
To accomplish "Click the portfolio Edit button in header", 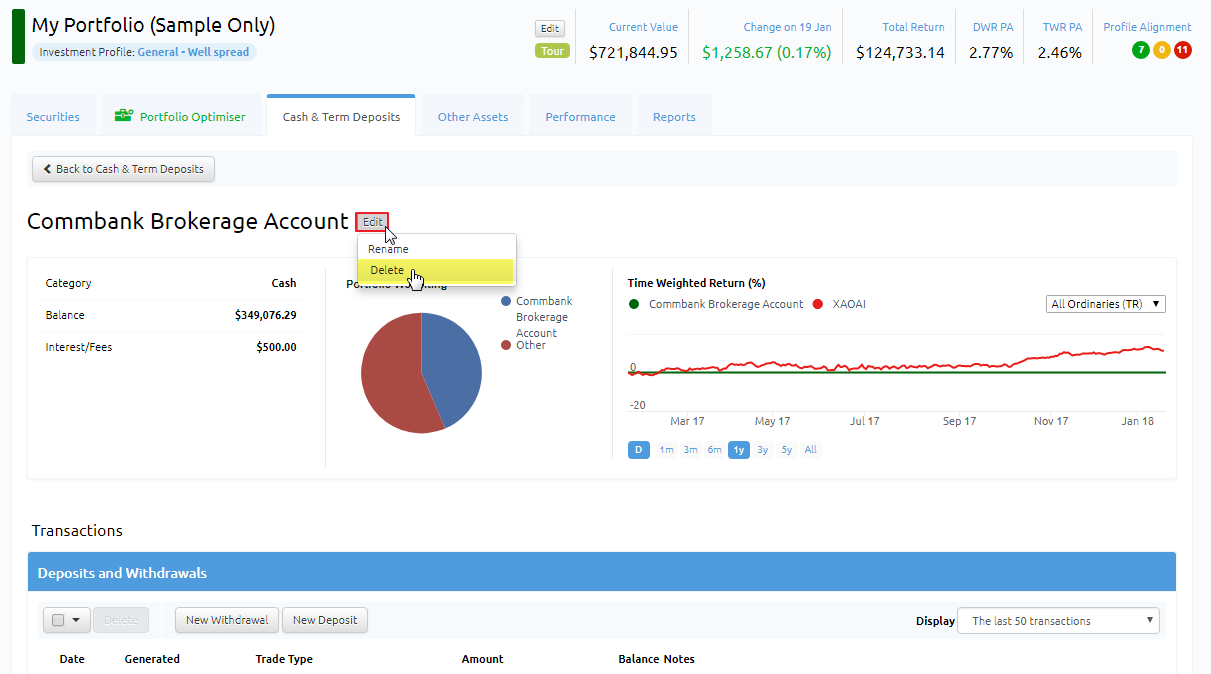I will click(x=549, y=29).
